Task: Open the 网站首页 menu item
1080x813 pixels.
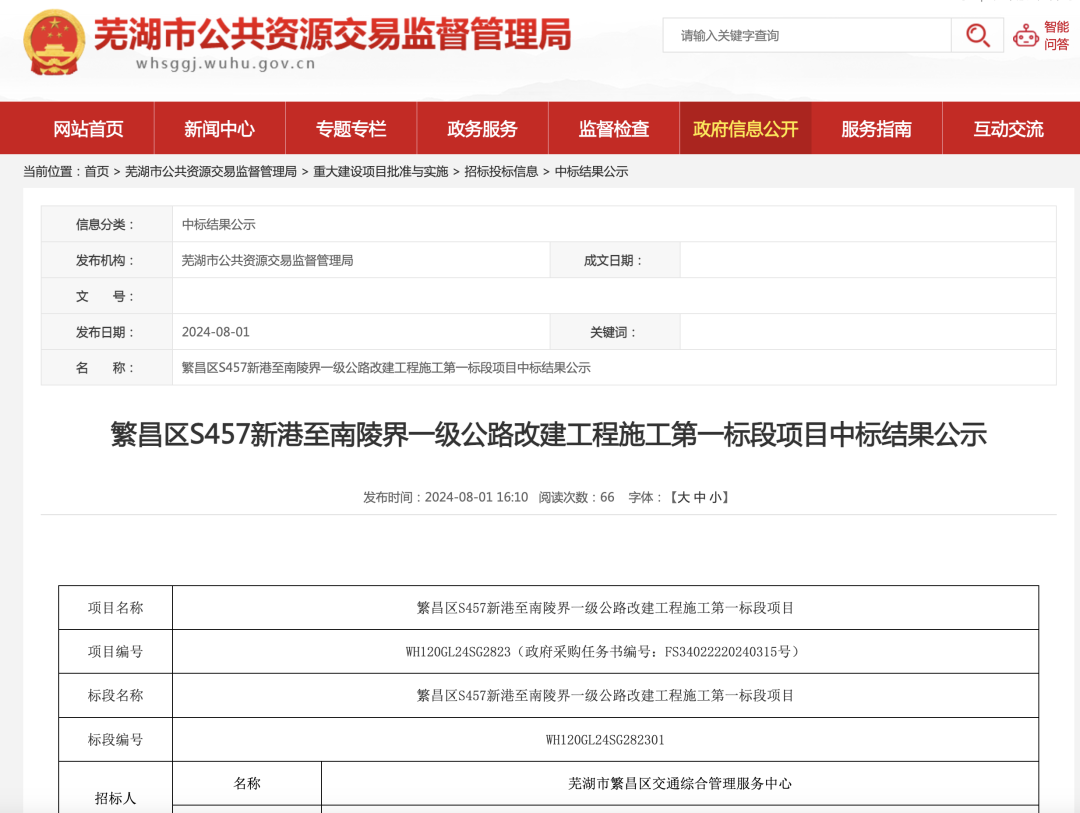Action: 88,129
